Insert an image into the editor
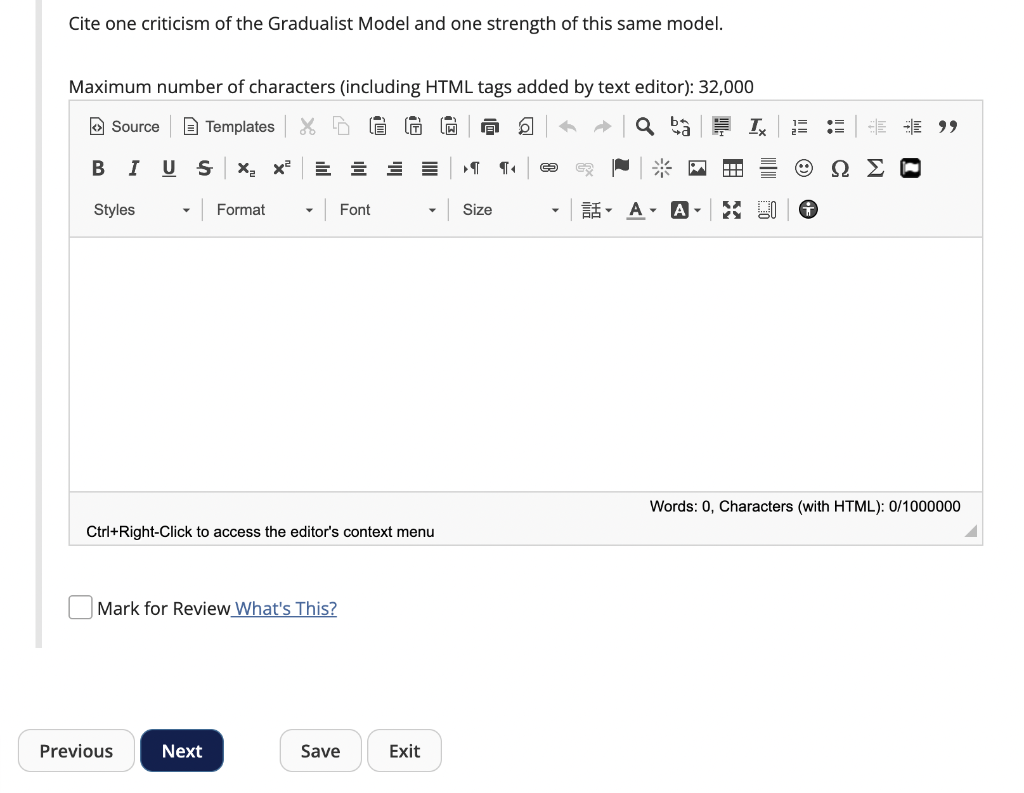Viewport: 1024px width, 793px height. (696, 168)
